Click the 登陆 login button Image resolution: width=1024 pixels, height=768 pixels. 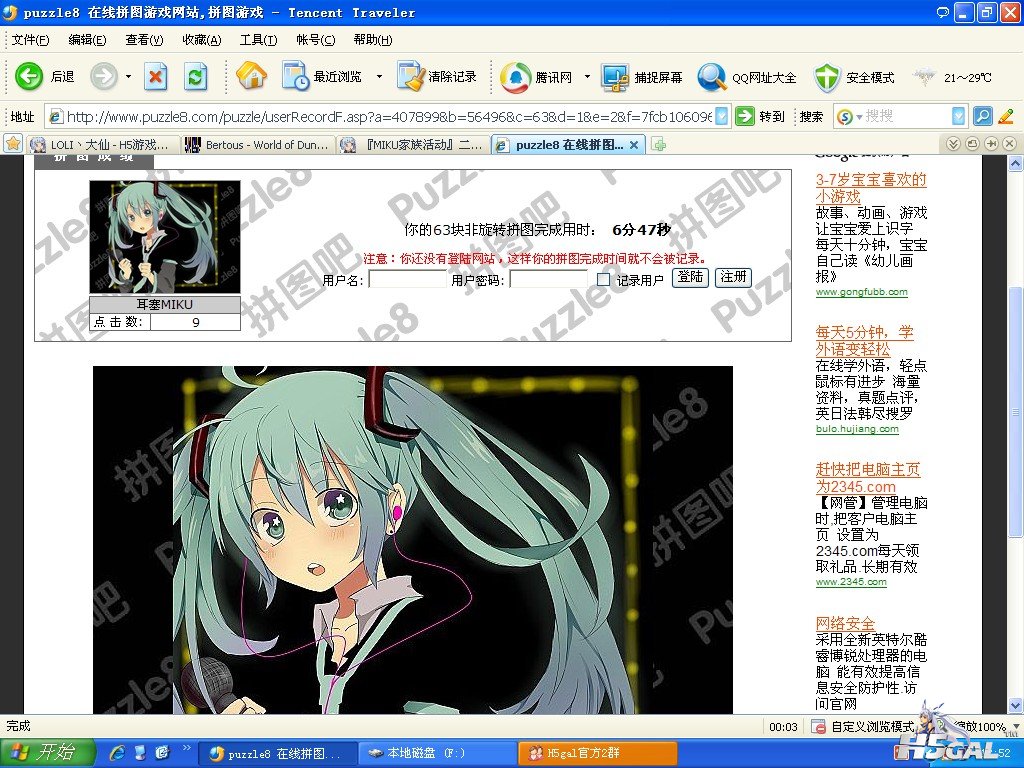click(x=690, y=278)
